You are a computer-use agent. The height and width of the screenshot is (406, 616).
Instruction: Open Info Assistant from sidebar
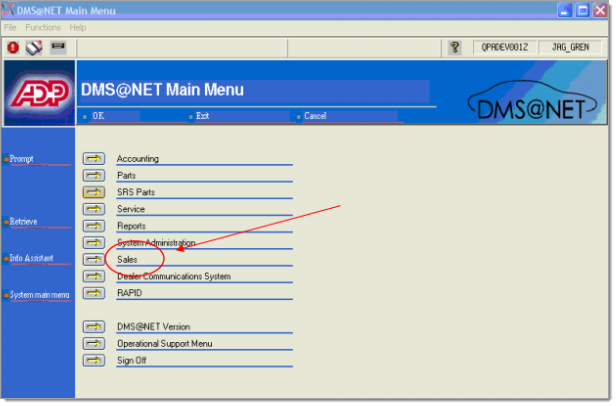tap(31, 258)
